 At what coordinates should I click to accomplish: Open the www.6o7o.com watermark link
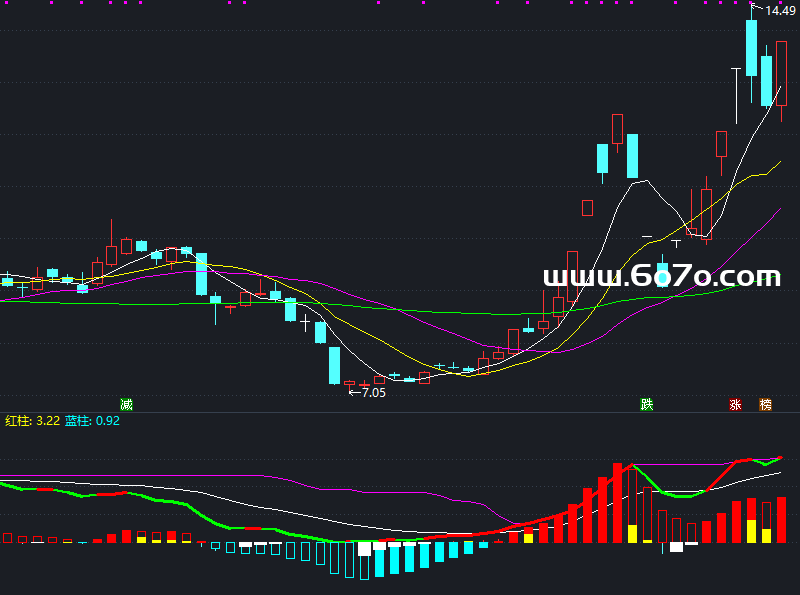(x=661, y=276)
